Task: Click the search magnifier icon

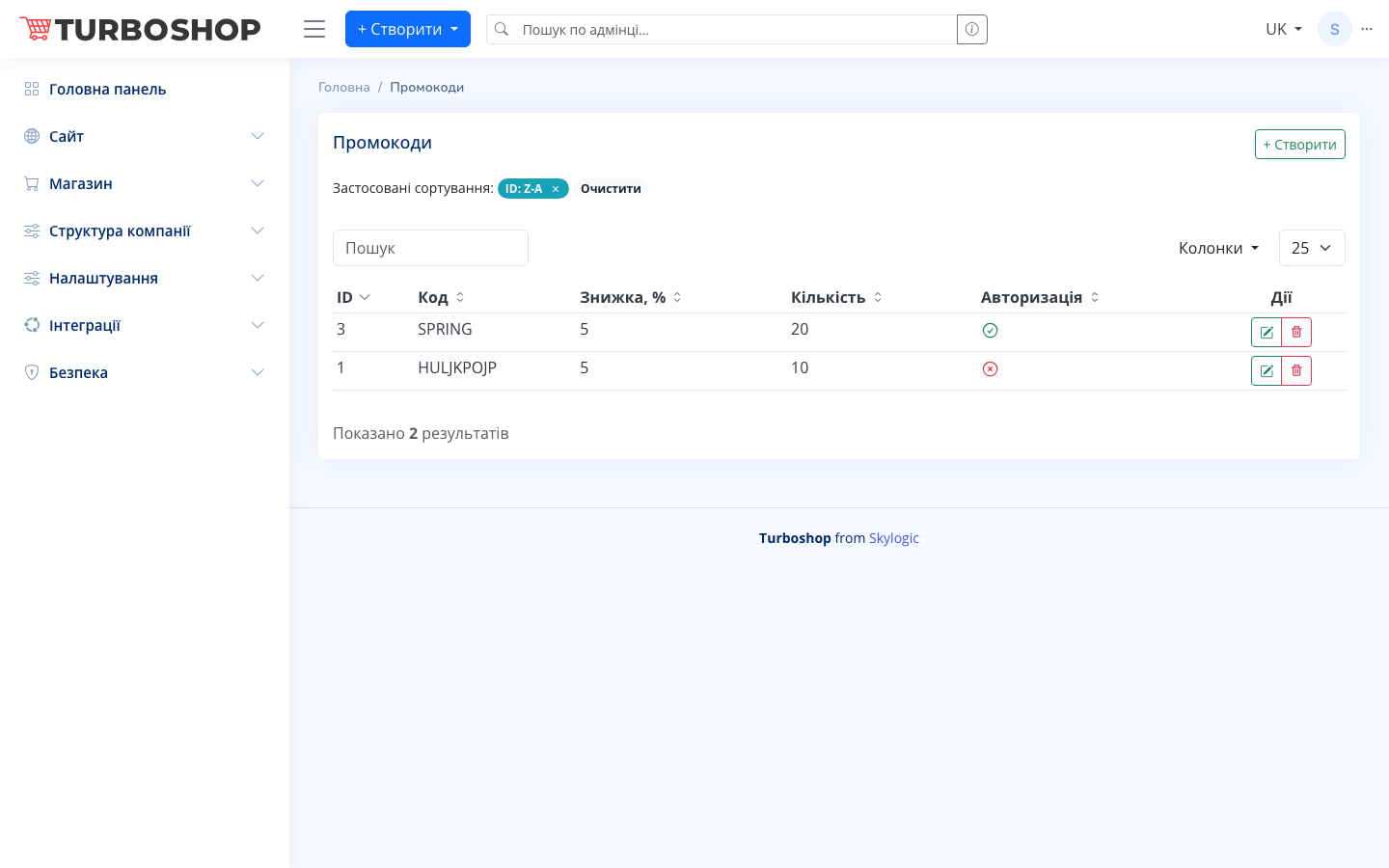Action: [502, 29]
